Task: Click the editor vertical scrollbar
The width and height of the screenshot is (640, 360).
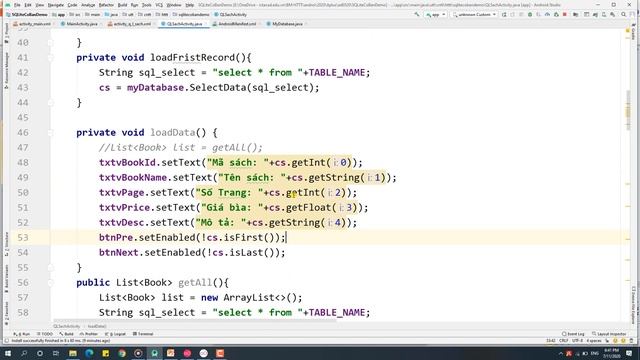Action: [x=628, y=110]
